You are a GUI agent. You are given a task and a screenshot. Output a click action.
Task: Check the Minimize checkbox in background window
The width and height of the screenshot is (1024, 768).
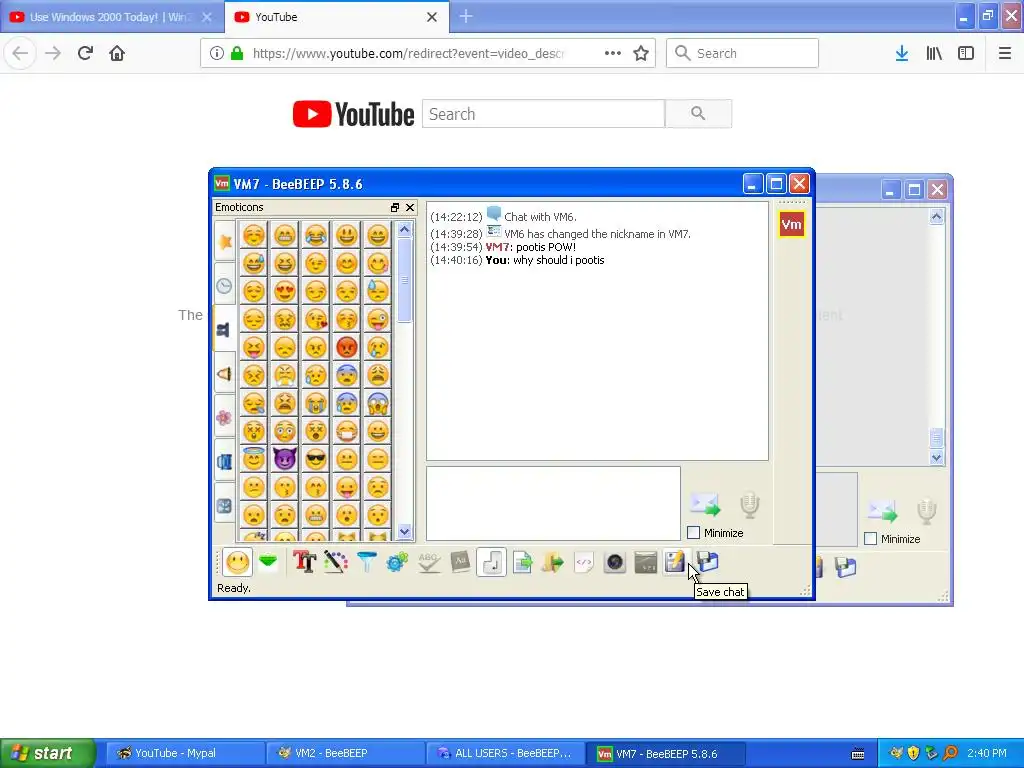pyautogui.click(x=870, y=539)
